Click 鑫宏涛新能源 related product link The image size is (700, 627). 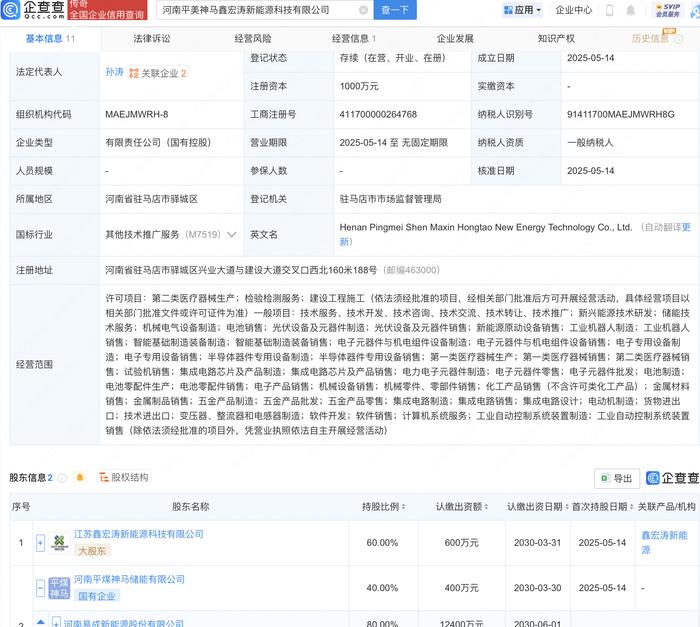coord(664,542)
